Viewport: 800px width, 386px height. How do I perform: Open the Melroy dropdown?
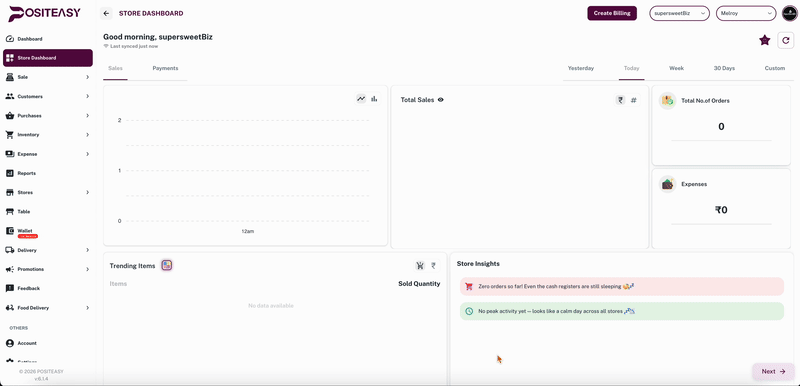tap(746, 13)
